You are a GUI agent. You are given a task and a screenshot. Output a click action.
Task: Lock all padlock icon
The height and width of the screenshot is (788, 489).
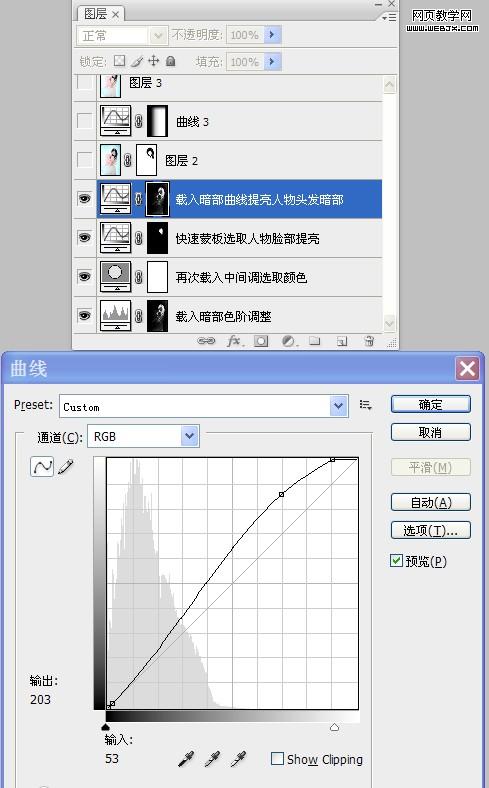(x=171, y=61)
